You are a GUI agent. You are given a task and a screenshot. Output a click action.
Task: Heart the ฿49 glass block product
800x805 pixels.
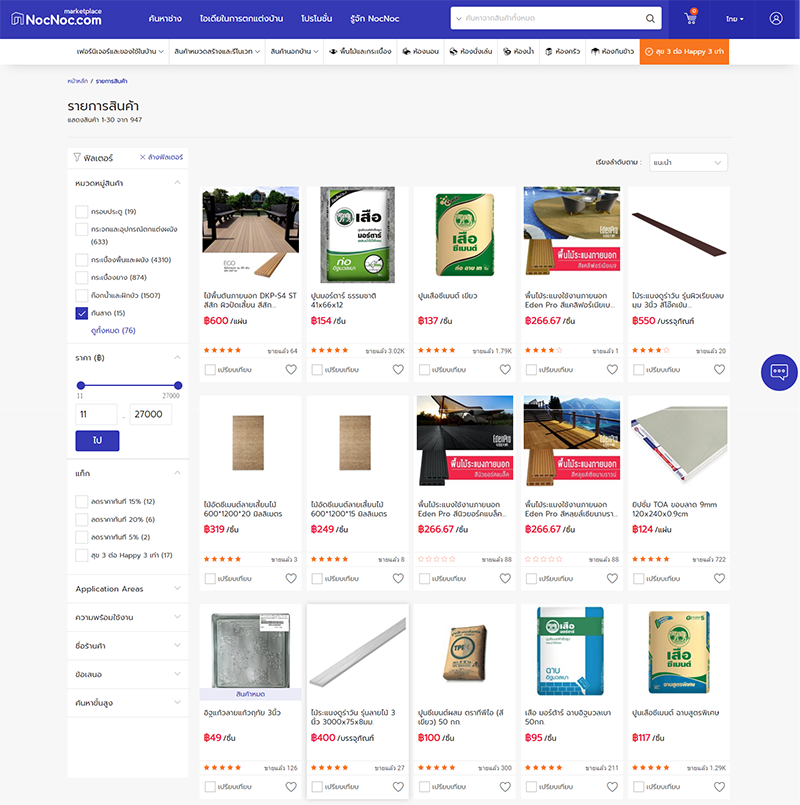click(291, 786)
